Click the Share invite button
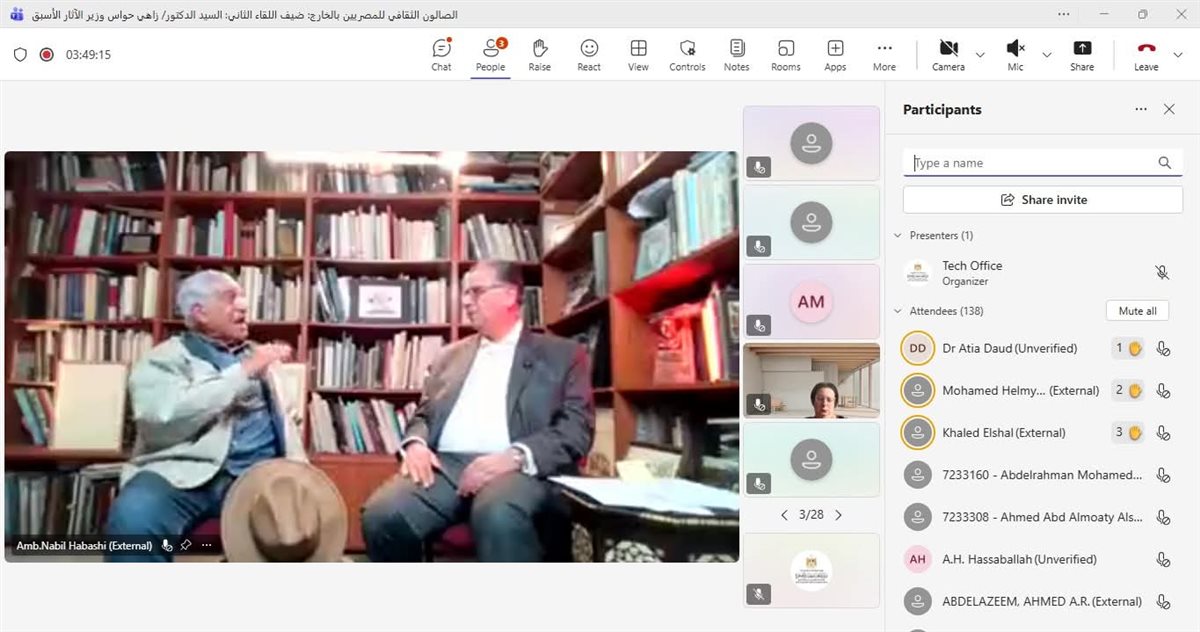The image size is (1200, 632). tap(1043, 200)
